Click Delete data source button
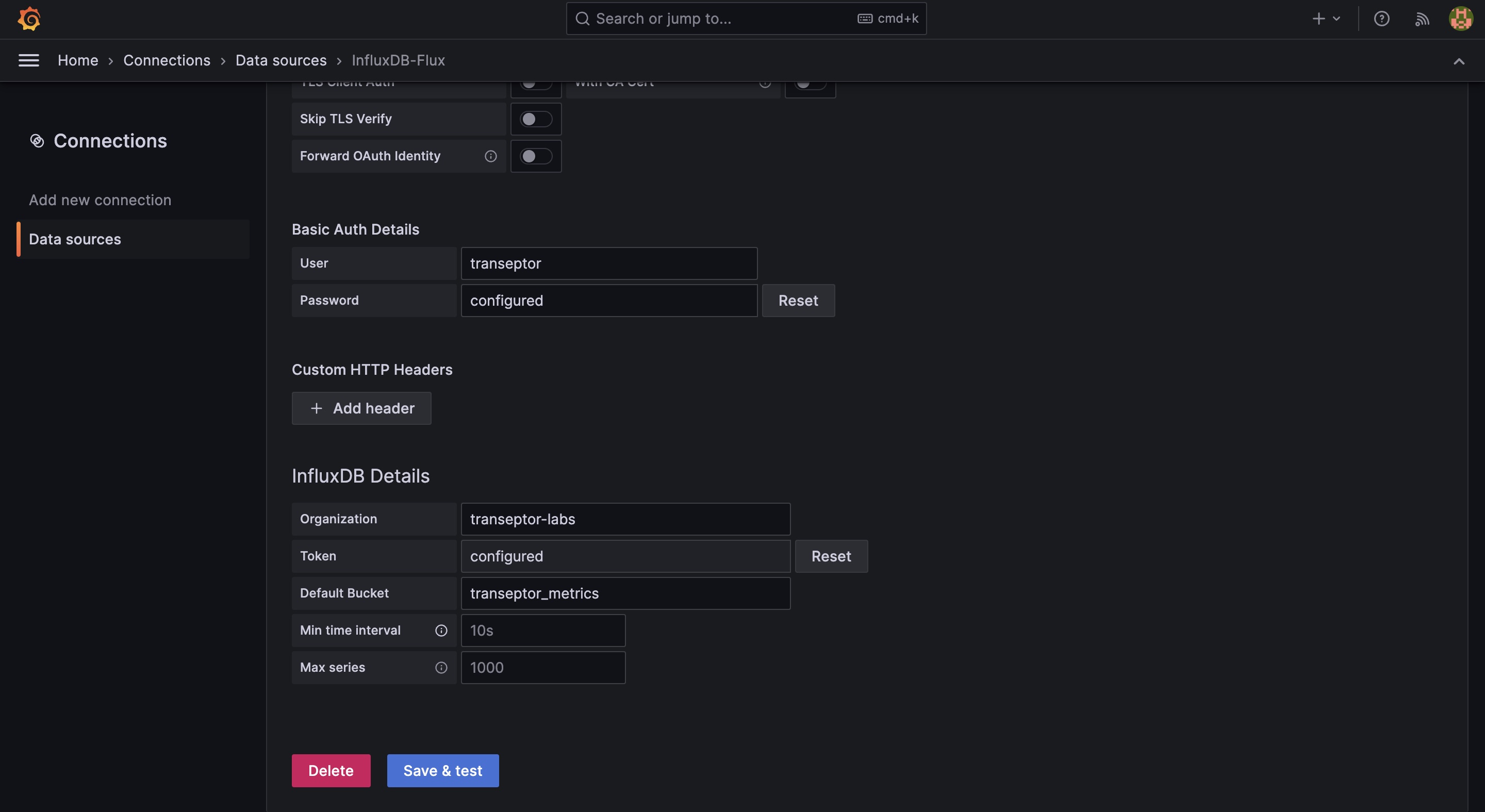The width and height of the screenshot is (1485, 812). [x=331, y=770]
